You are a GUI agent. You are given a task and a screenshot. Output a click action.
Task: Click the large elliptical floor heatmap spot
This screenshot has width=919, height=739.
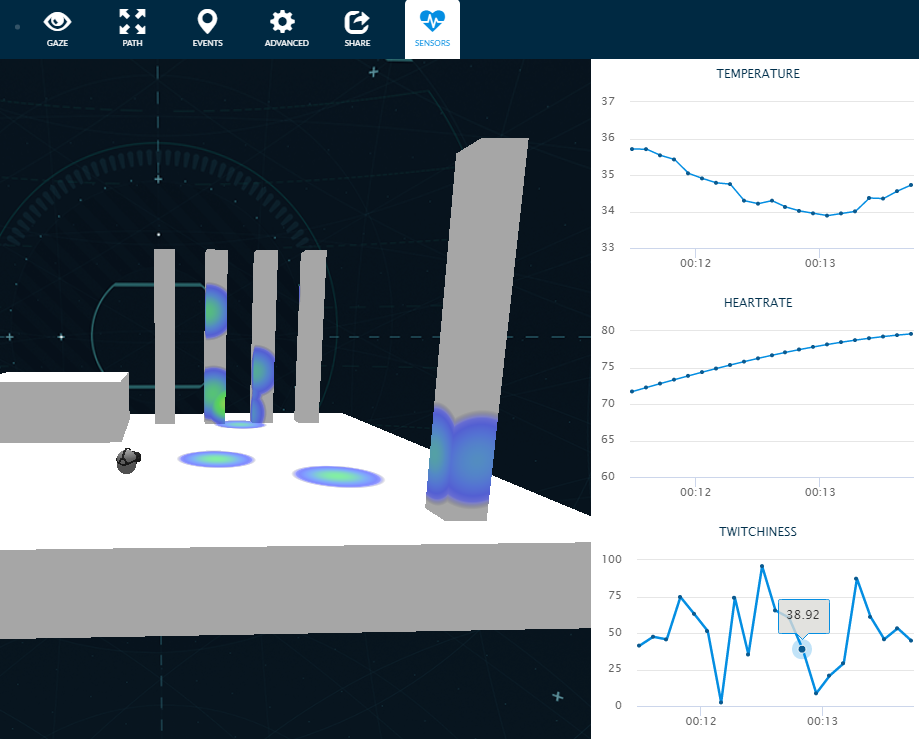(x=338, y=476)
